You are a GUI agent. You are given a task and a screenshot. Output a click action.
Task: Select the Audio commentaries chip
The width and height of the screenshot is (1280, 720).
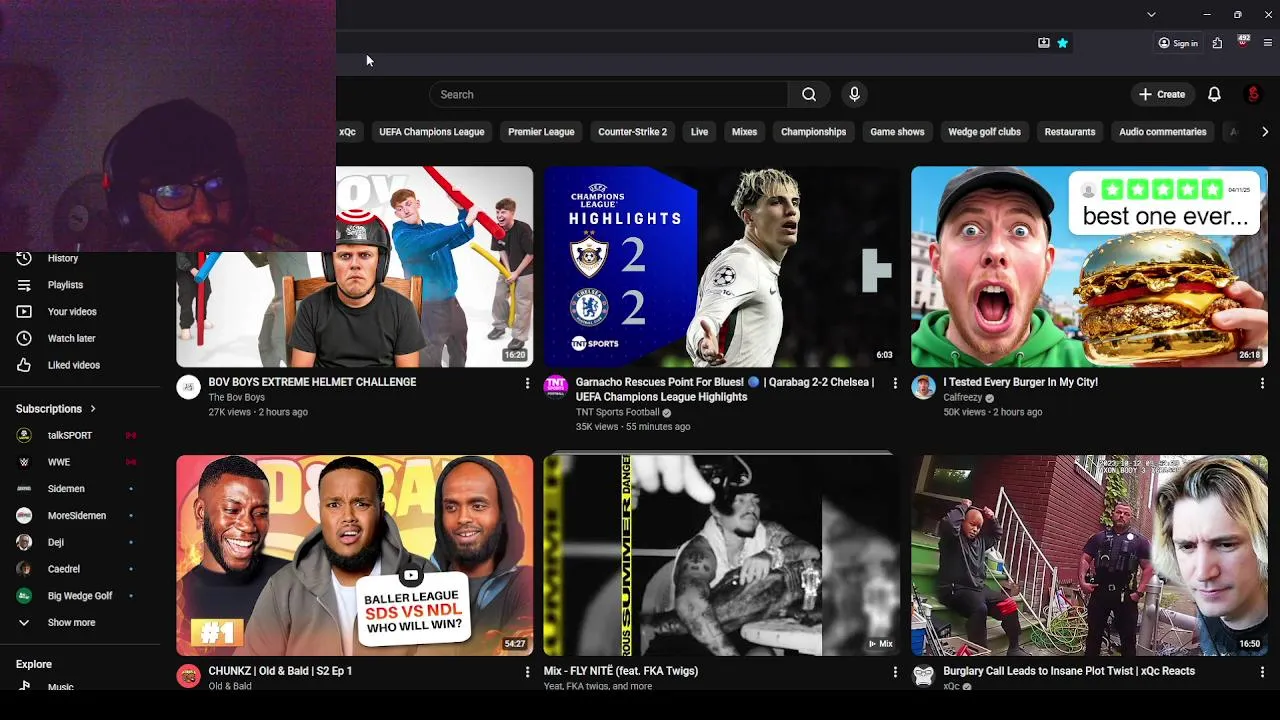(1162, 132)
